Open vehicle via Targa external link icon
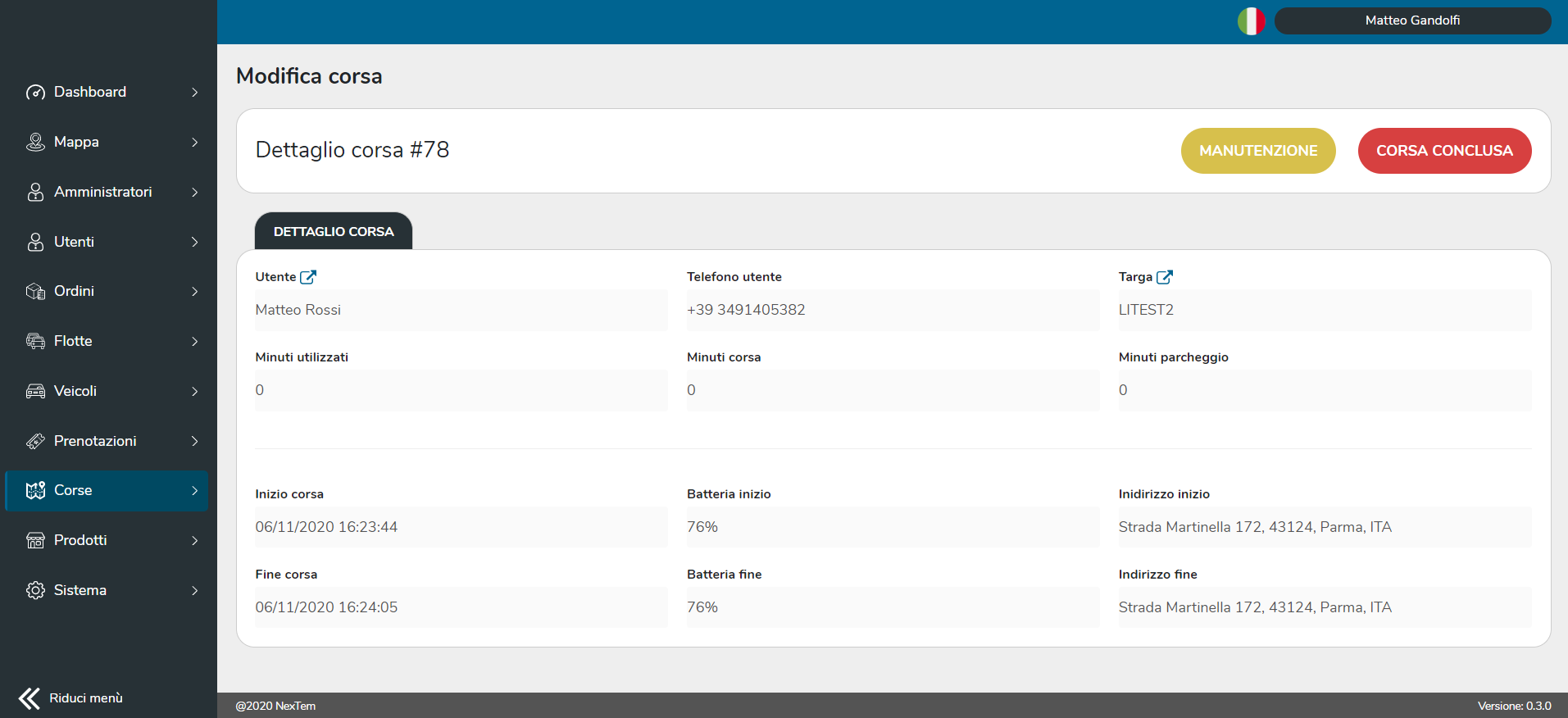This screenshot has width=1568, height=718. 1164,277
